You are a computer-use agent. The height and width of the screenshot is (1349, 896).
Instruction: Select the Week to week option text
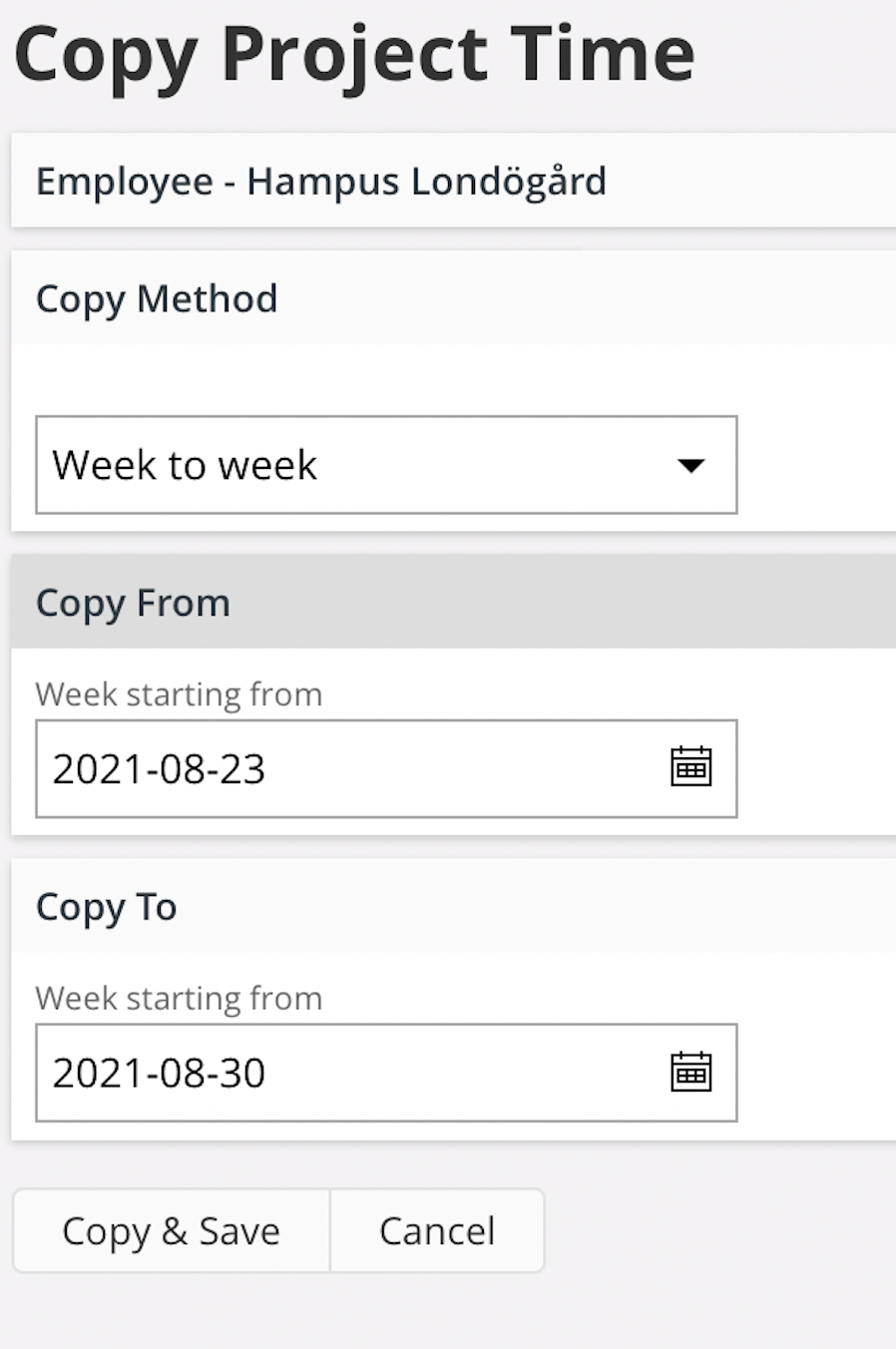[x=185, y=465]
